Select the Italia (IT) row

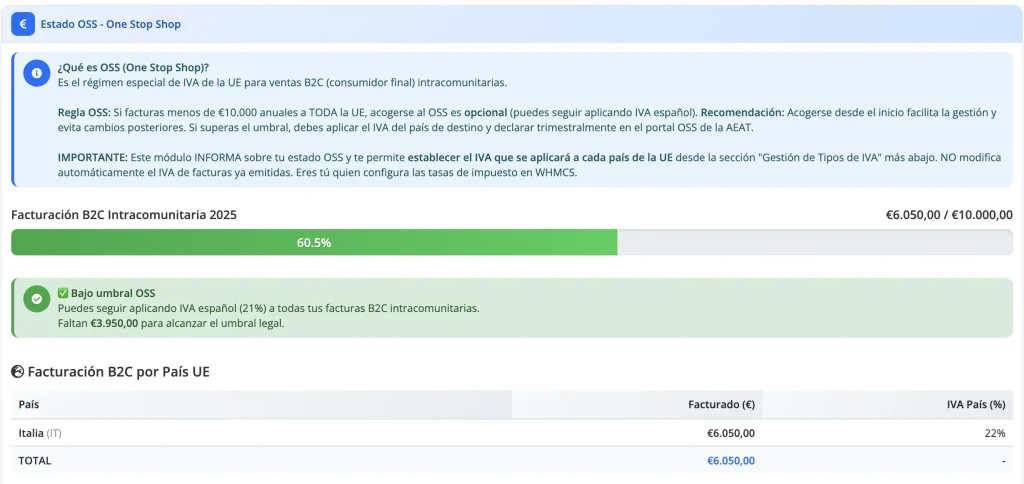[x=47, y=433]
